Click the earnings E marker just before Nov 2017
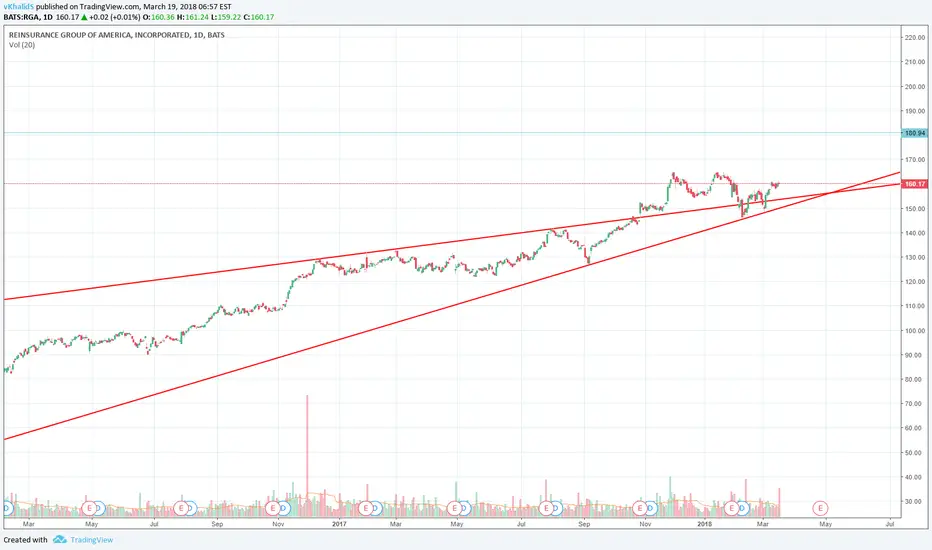The height and width of the screenshot is (550, 932). point(640,508)
